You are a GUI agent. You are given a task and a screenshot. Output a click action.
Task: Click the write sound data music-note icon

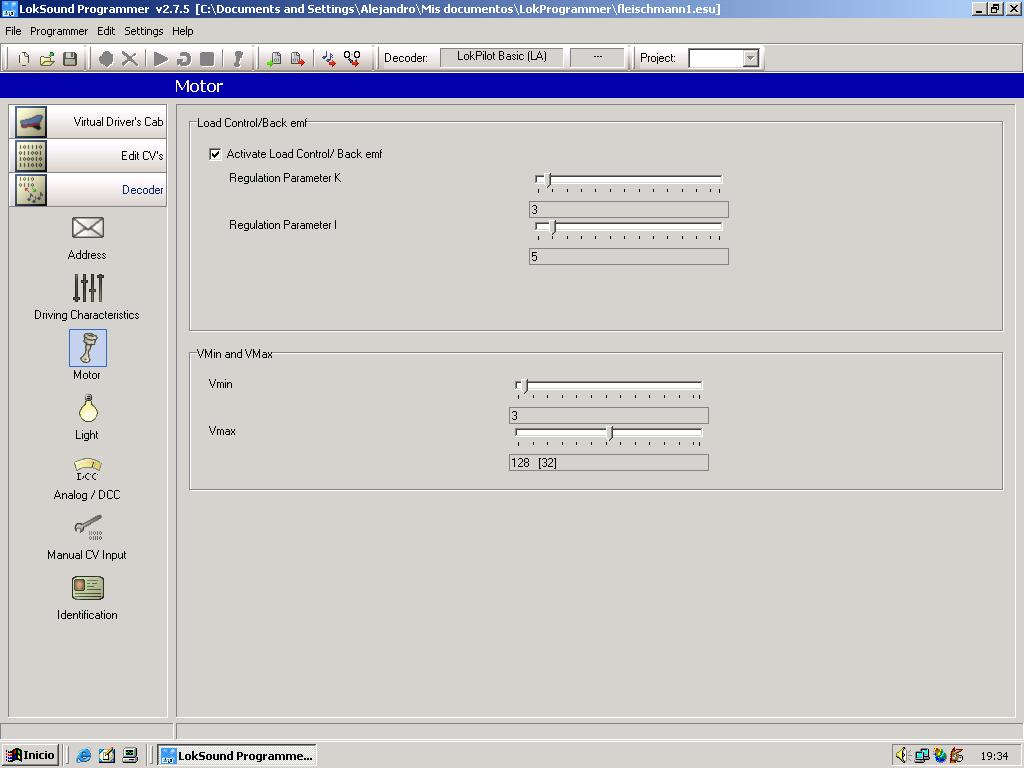tap(328, 59)
